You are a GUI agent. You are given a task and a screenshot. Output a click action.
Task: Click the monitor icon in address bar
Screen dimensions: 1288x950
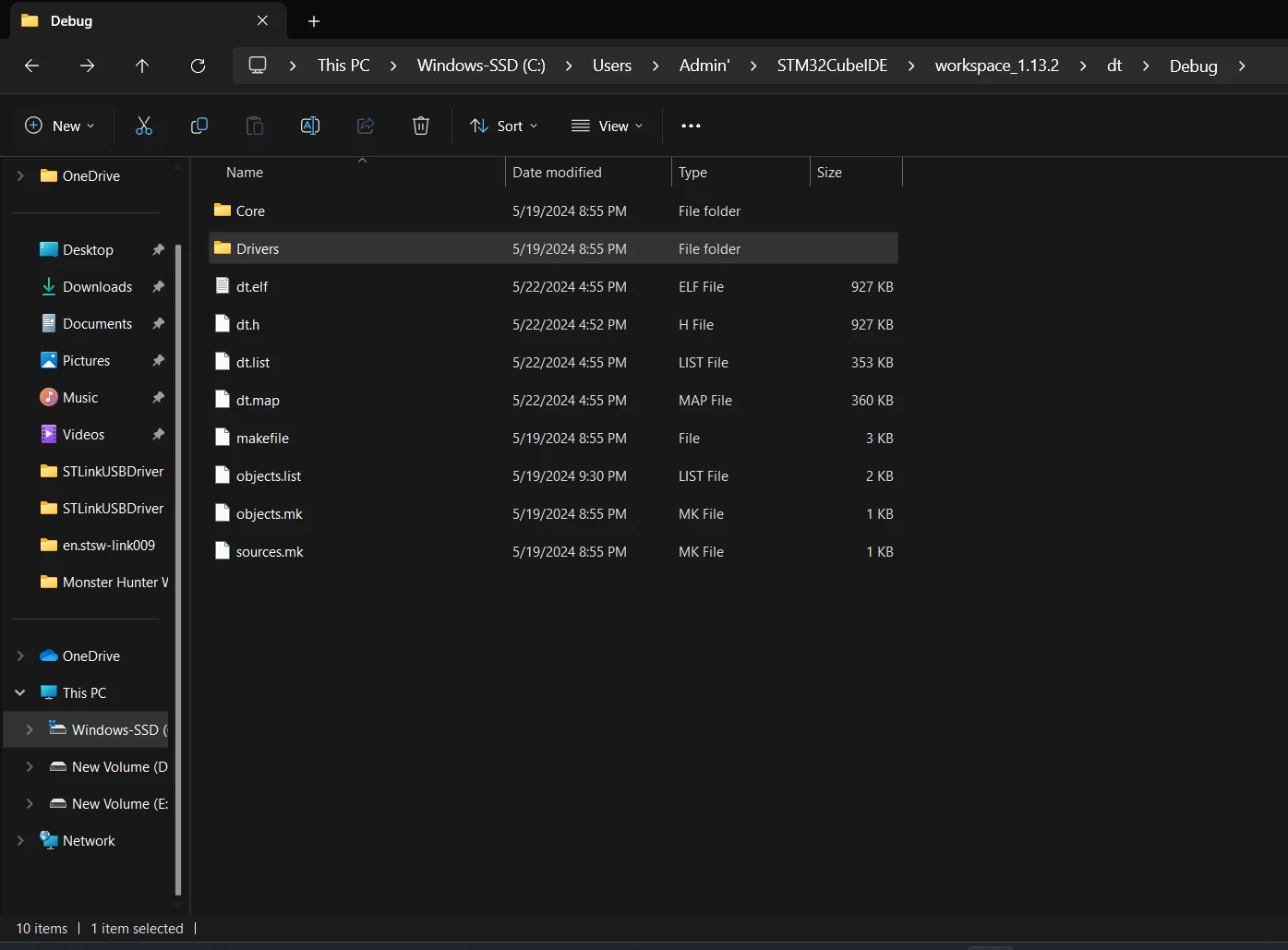point(258,66)
